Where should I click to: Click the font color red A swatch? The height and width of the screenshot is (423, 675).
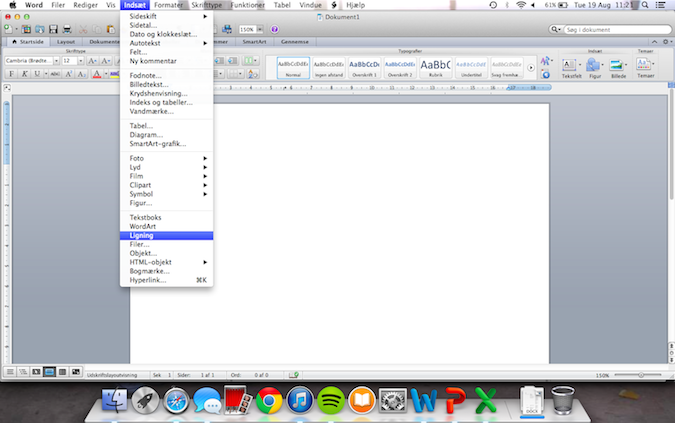pyautogui.click(x=97, y=74)
